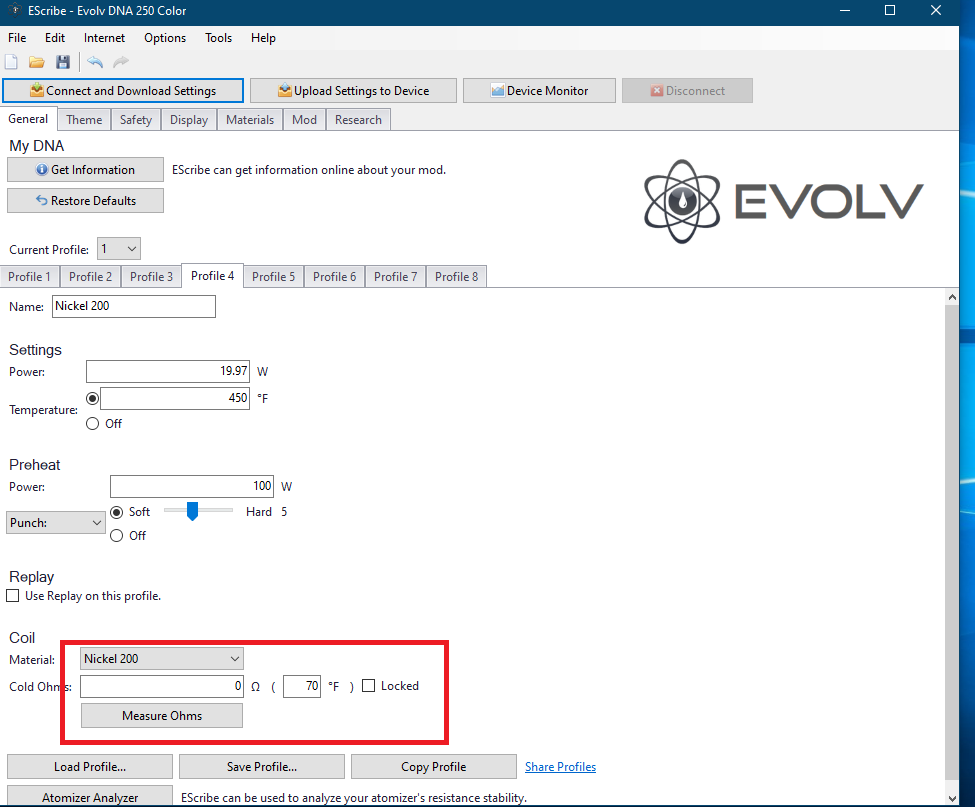
Task: Click the Get Information button
Action: (85, 170)
